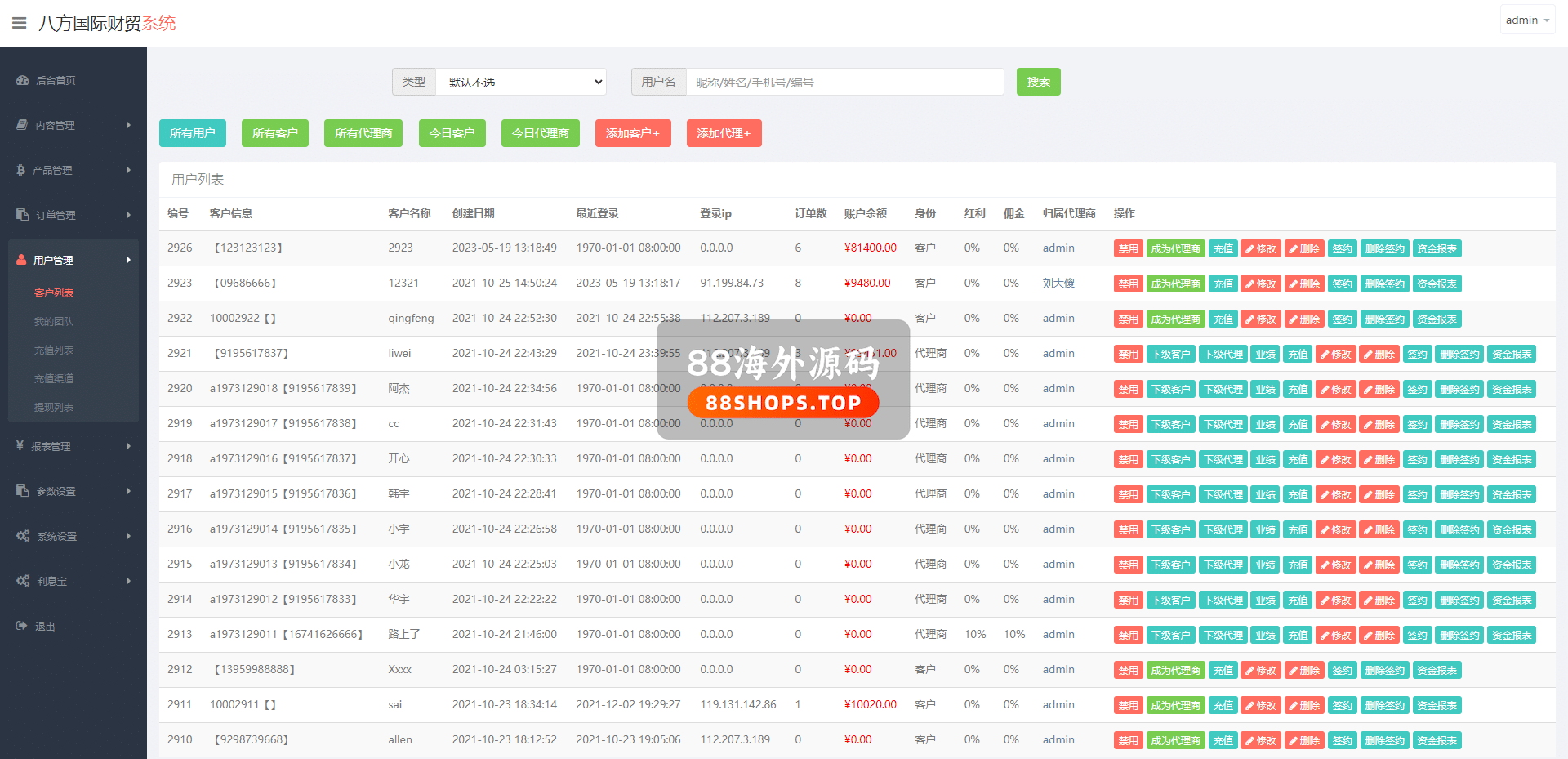The image size is (1568, 759).
Task: Go to 我的团队 in the sidebar
Action: 54,321
